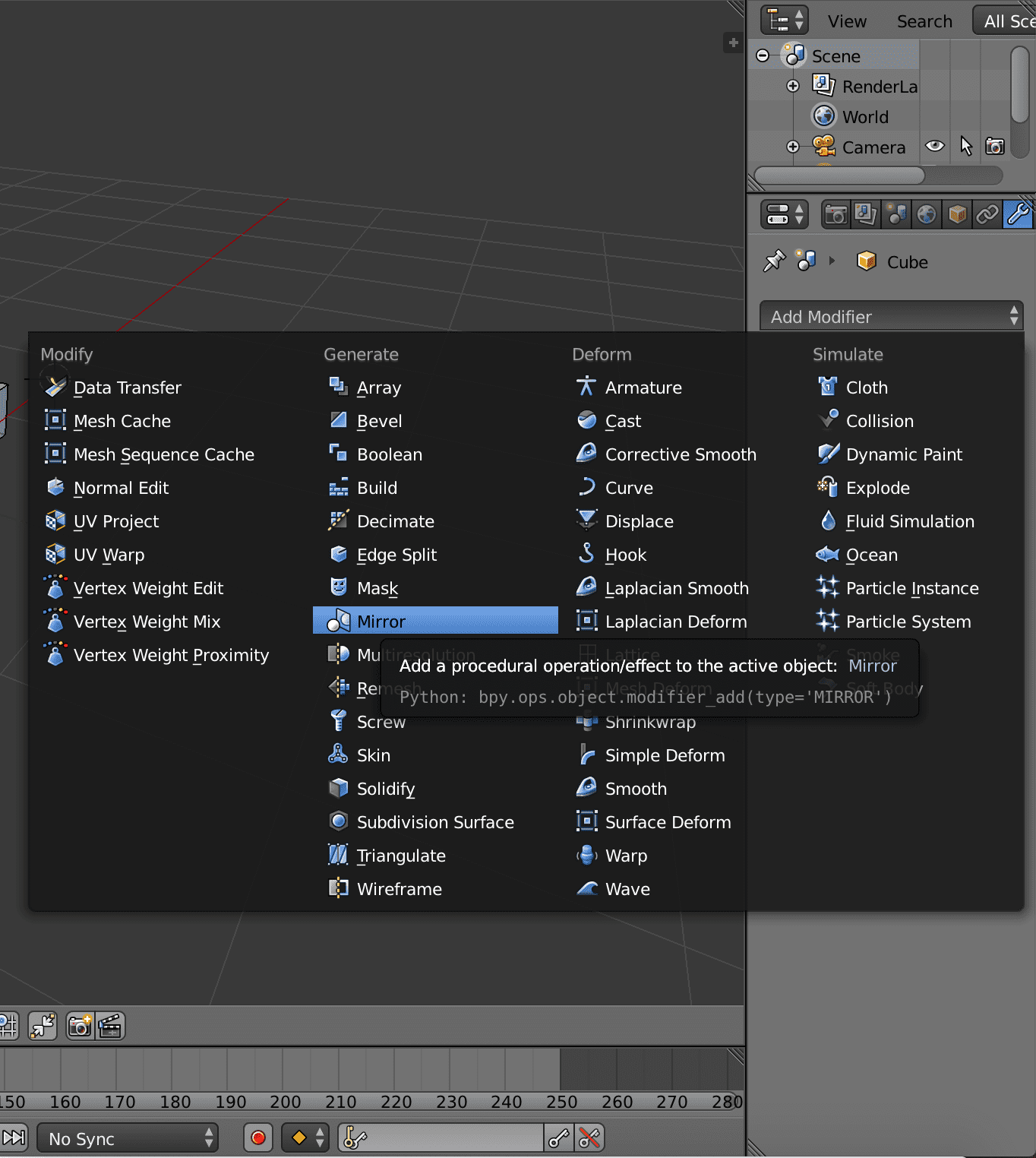Select the RenderLayers entry in the Outliner
1036x1158 pixels.
pos(880,87)
